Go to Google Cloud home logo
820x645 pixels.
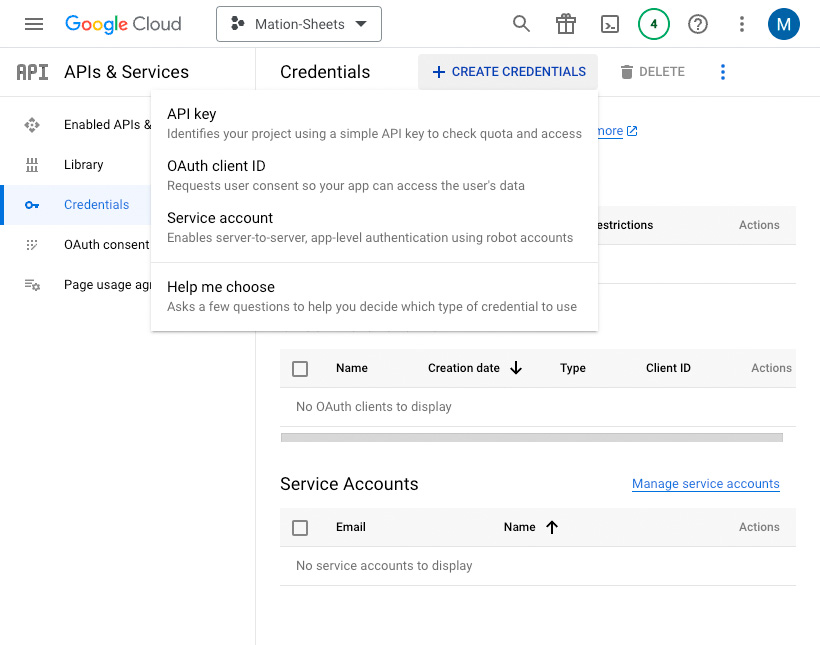(x=123, y=24)
